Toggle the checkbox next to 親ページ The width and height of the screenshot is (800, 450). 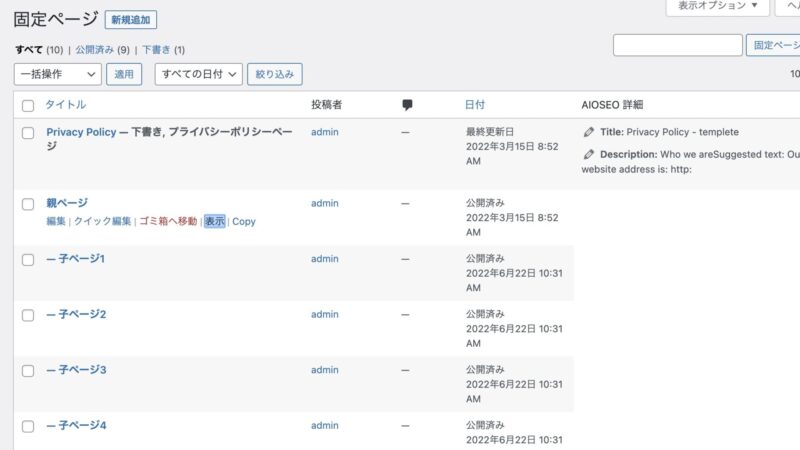click(28, 204)
